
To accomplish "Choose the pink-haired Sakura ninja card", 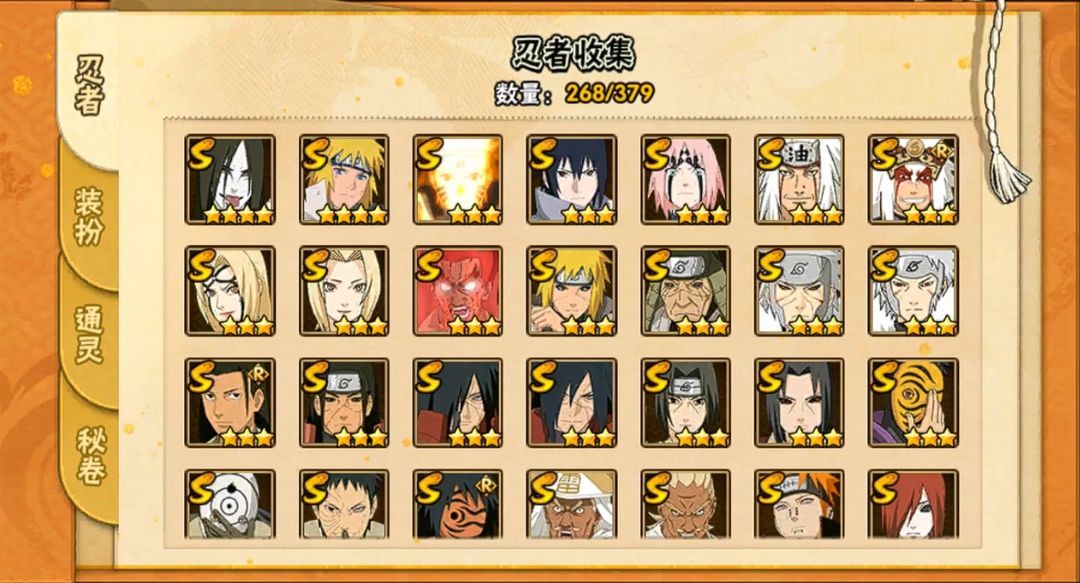I will click(685, 179).
